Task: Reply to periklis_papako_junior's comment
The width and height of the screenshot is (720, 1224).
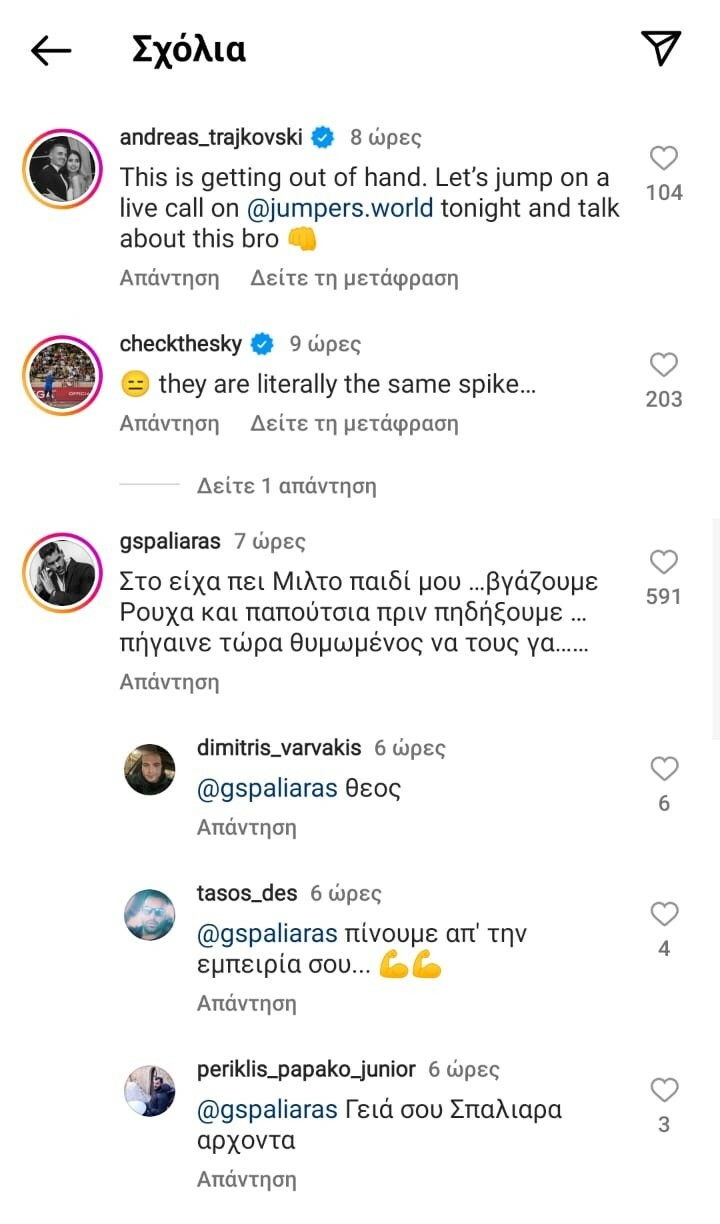Action: (247, 1179)
